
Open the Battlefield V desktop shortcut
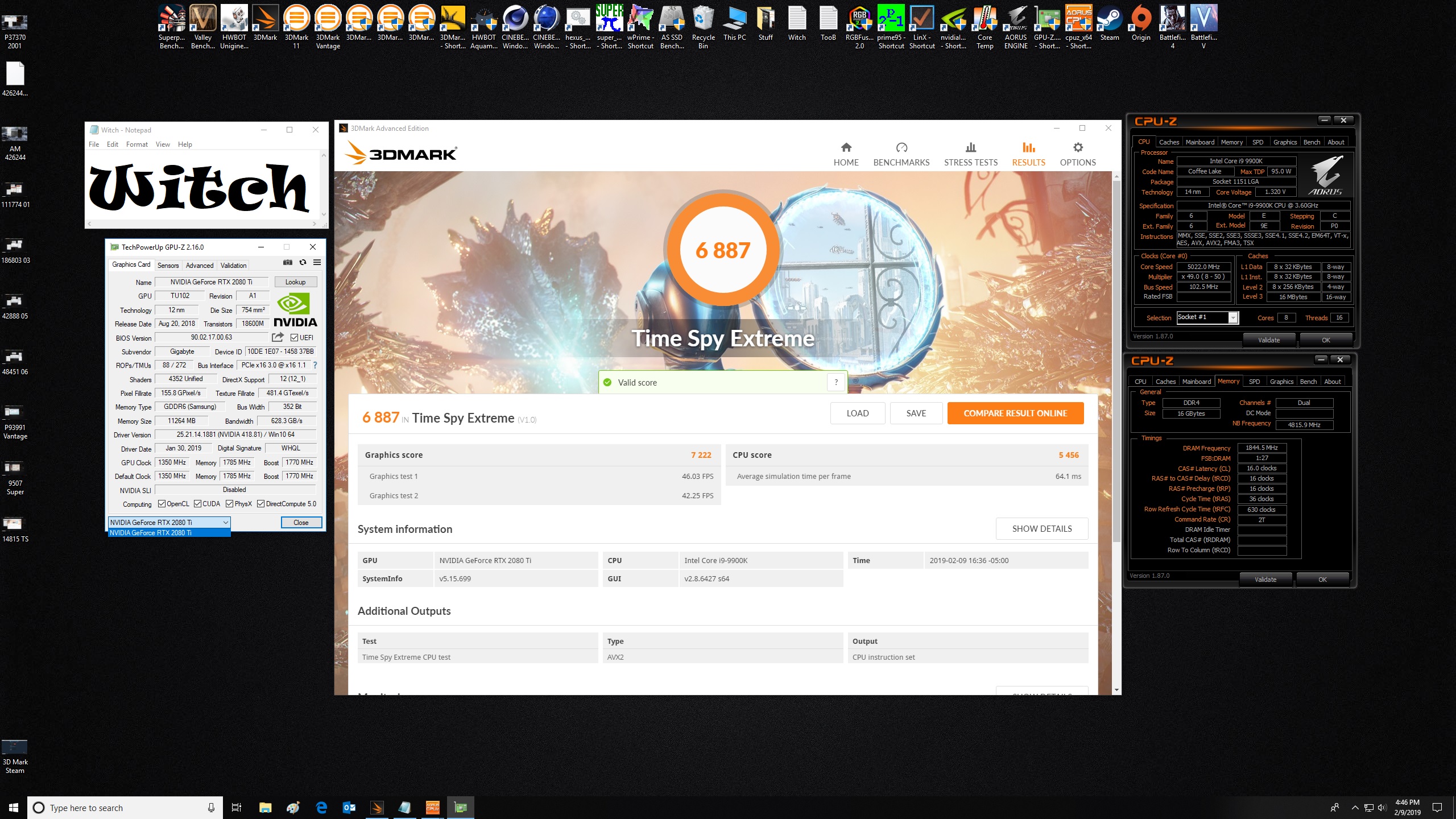tap(1203, 27)
